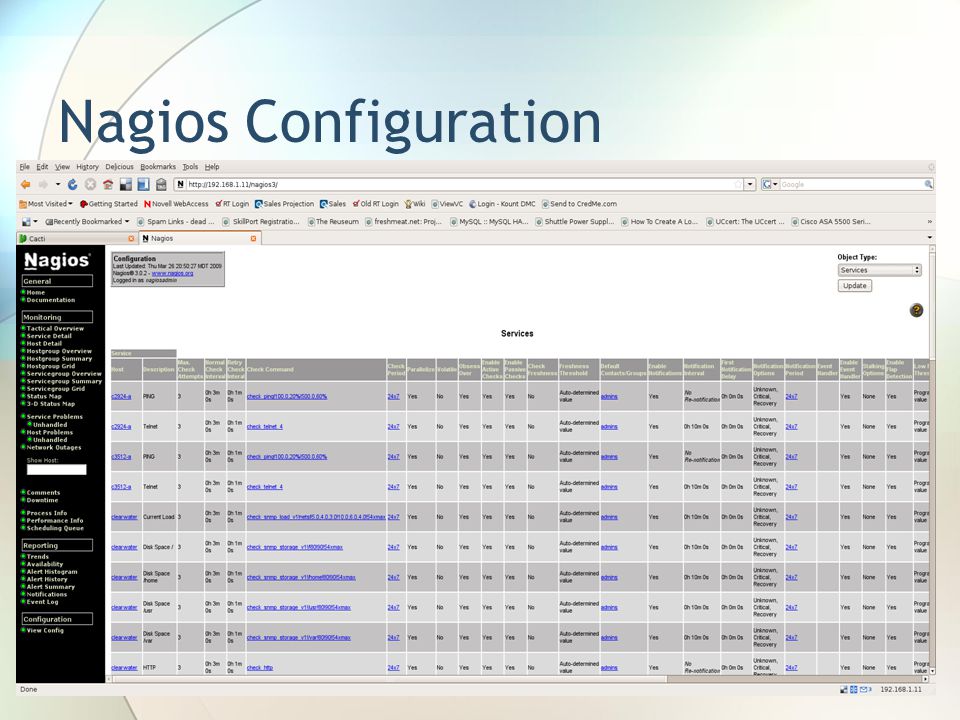Expand the Recently Bookmarked folder
Screen dimensions: 960x720
tap(87, 222)
